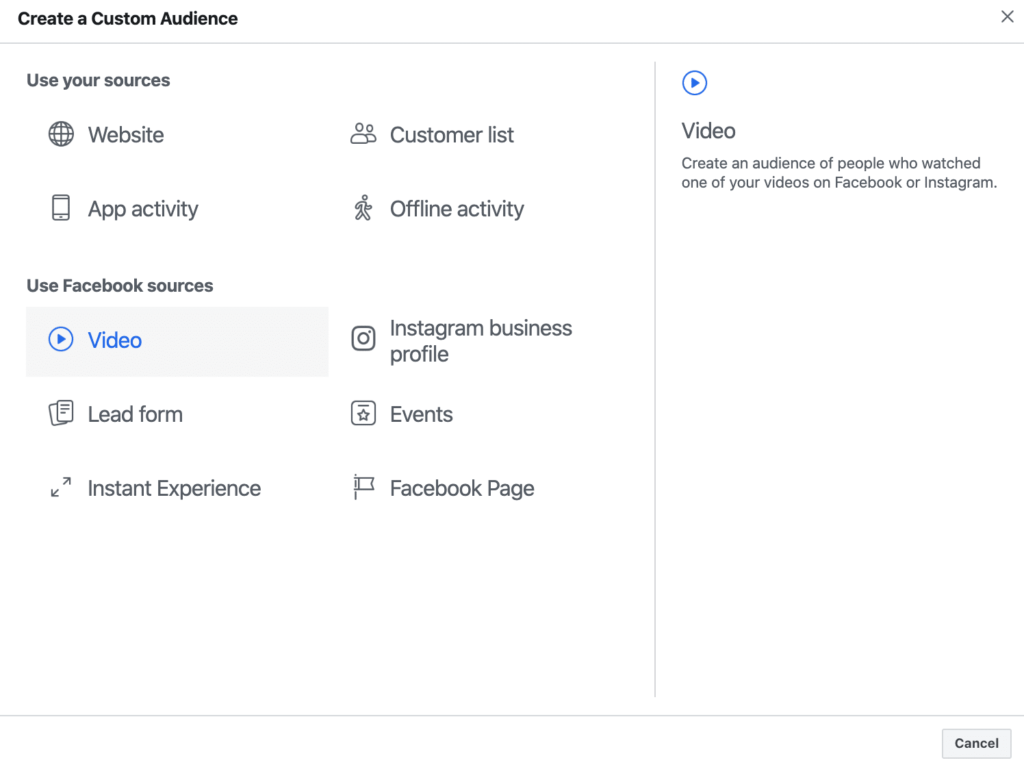The height and width of the screenshot is (767, 1024).
Task: Choose Customer list as audience source
Action: pyautogui.click(x=451, y=133)
